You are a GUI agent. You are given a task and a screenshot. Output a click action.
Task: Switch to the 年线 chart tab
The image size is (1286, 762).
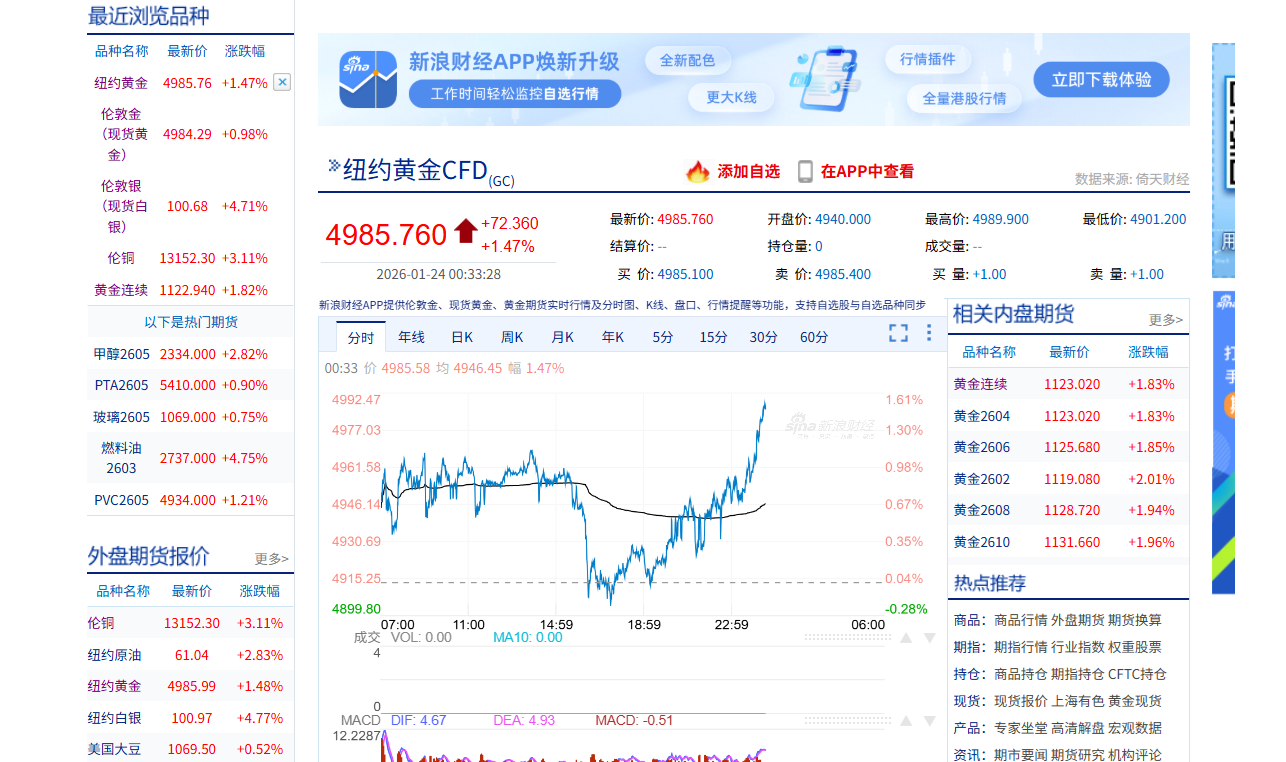click(411, 337)
